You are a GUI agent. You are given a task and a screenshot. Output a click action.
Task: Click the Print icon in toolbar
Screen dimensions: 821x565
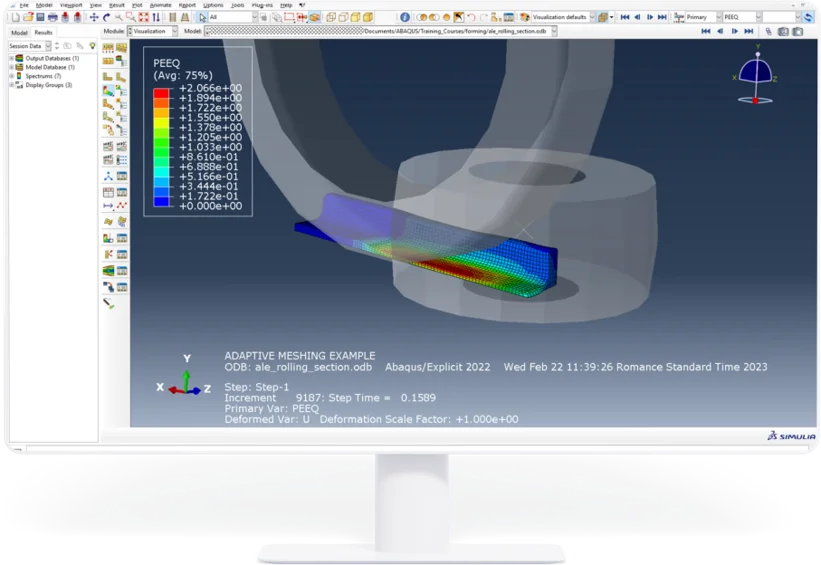(52, 17)
